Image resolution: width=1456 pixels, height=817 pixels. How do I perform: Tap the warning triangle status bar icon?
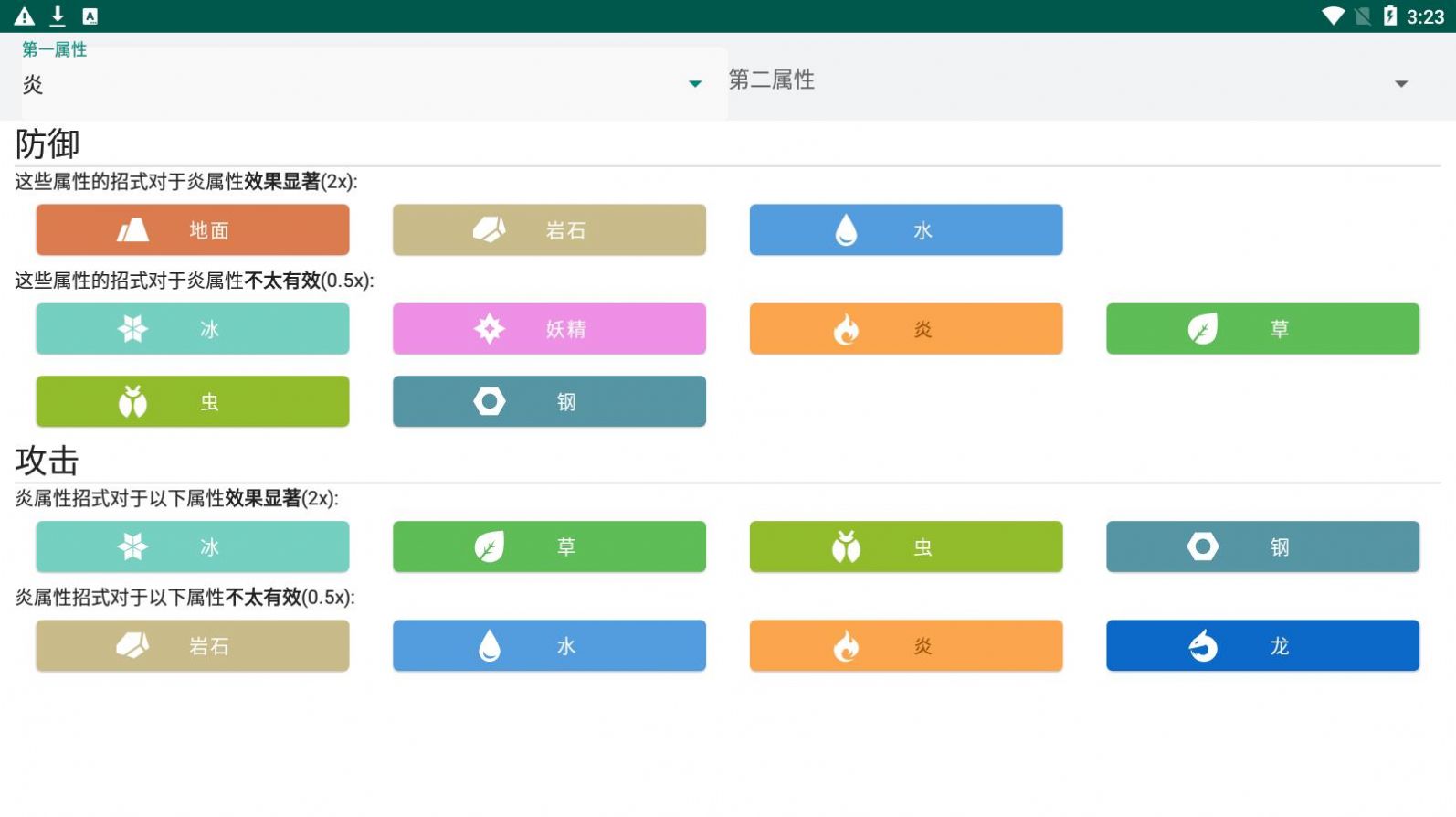click(x=25, y=16)
